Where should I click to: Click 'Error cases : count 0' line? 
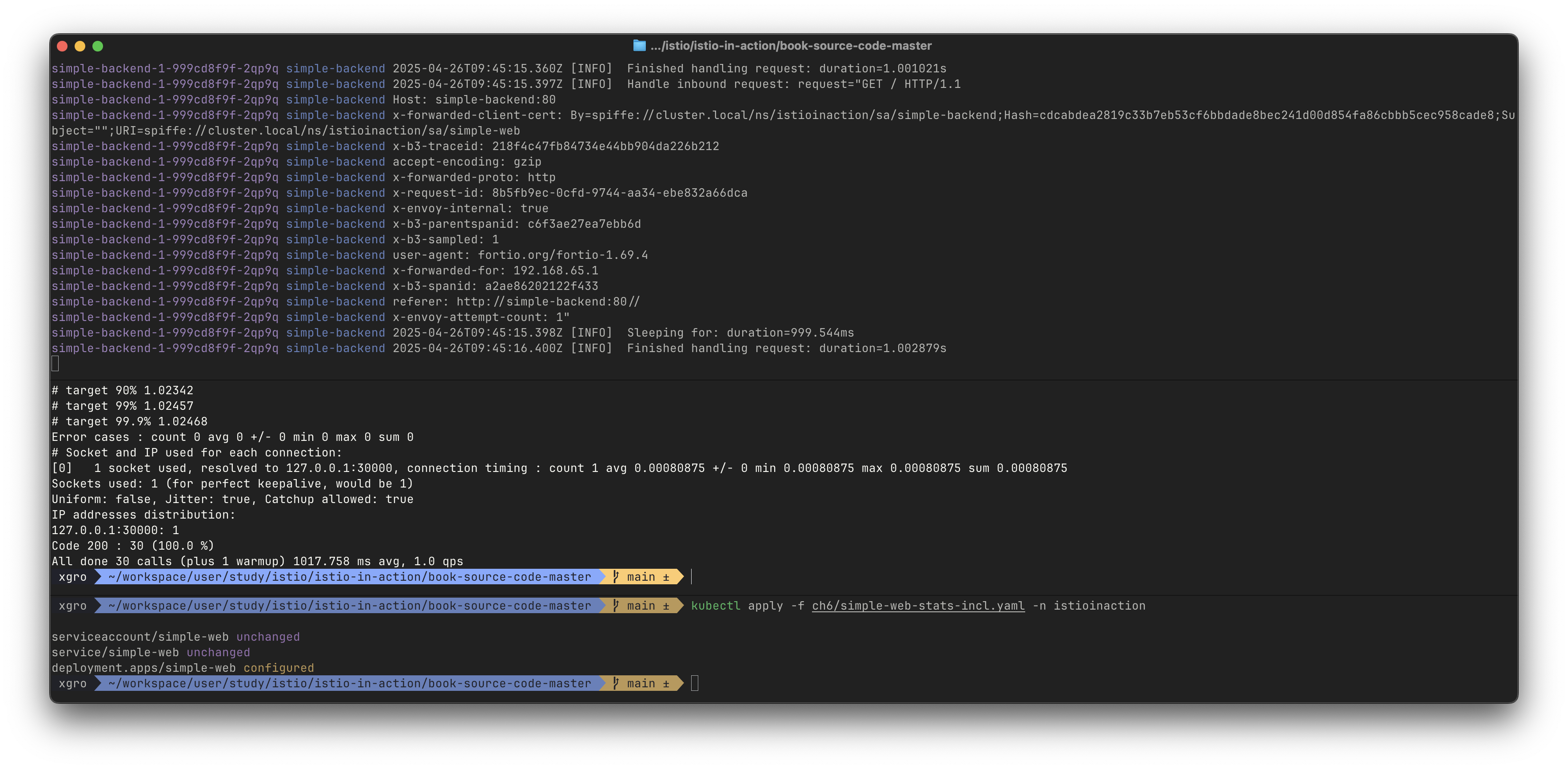(232, 437)
